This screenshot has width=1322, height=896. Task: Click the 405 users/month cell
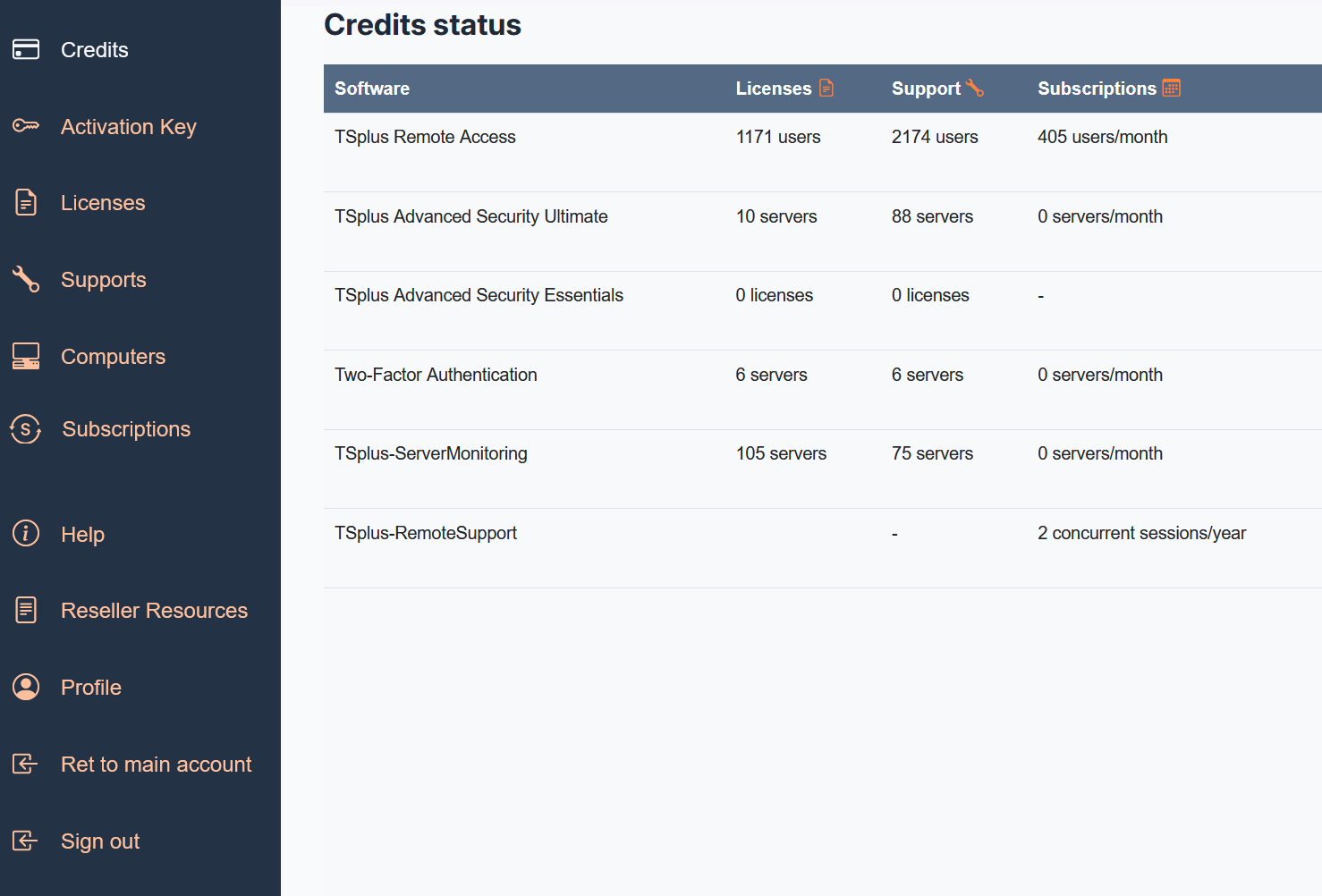click(1103, 137)
